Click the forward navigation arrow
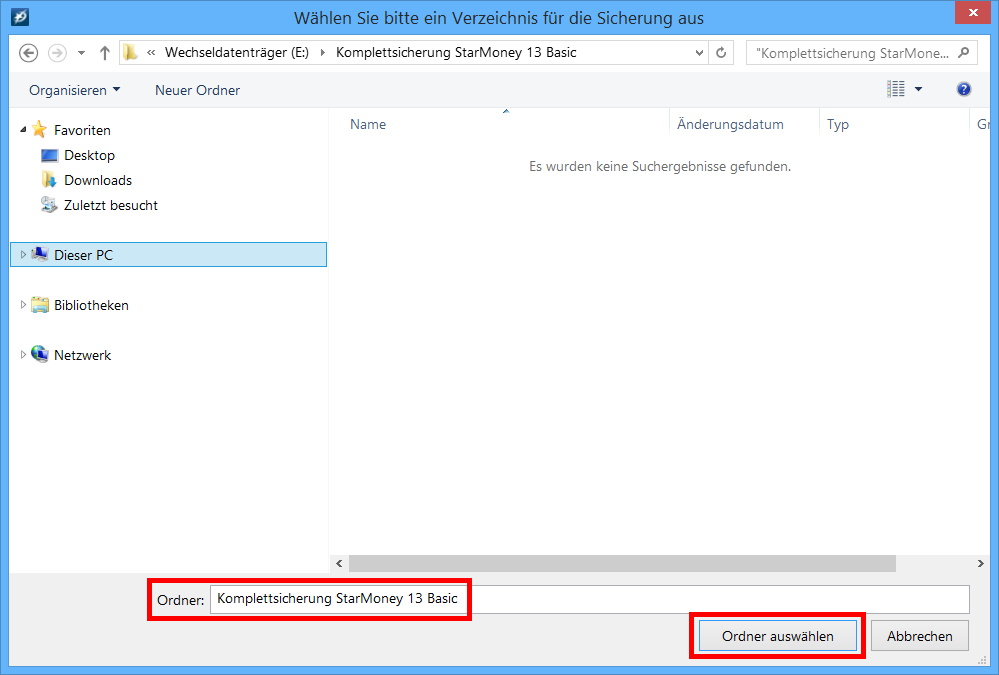 (57, 53)
